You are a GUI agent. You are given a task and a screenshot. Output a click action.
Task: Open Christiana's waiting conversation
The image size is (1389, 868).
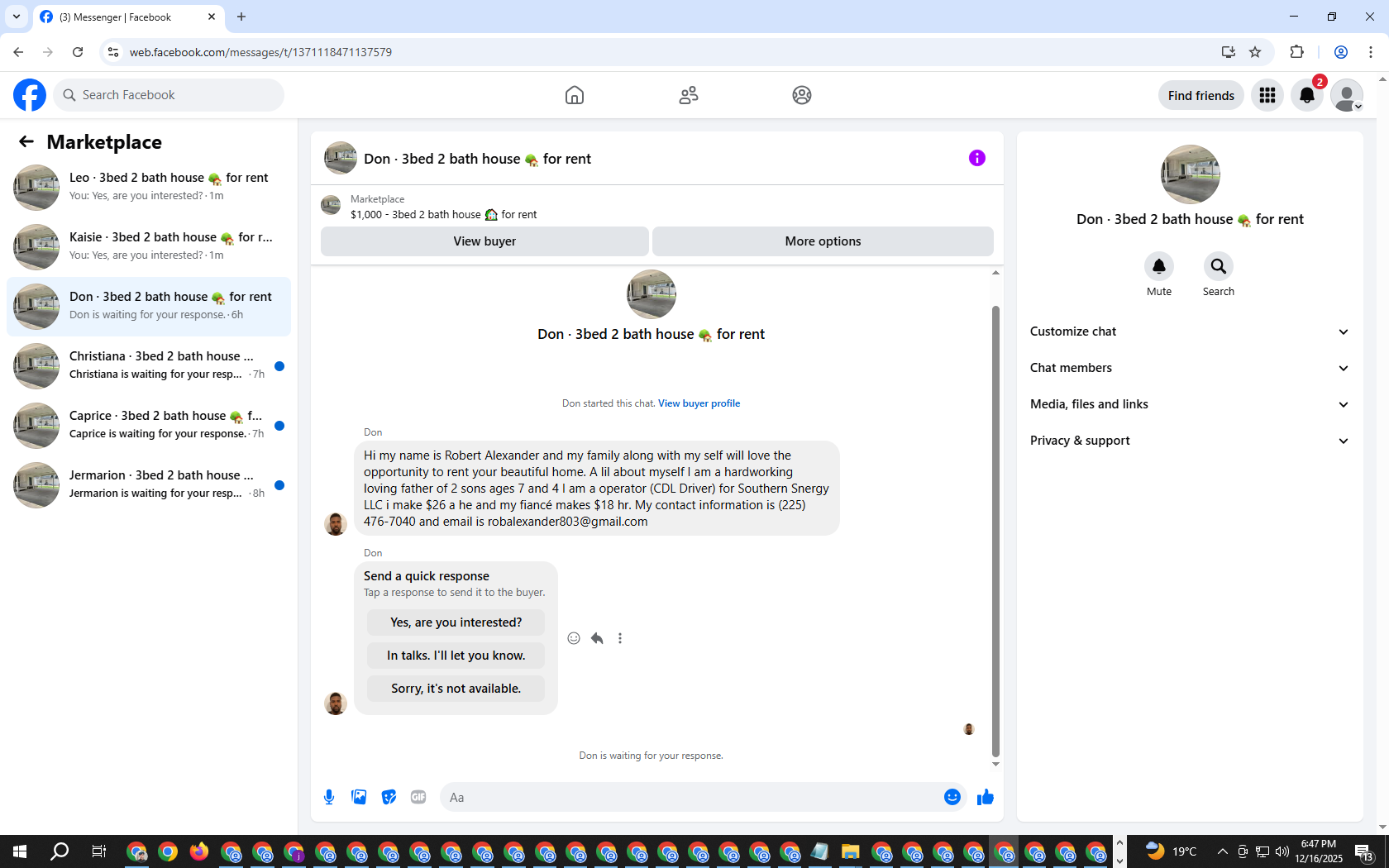pos(149,366)
